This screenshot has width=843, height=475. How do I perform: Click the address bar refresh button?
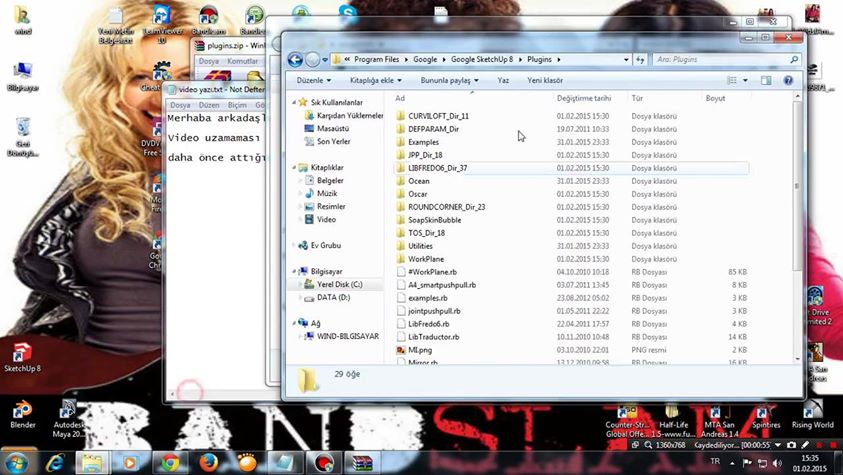[640, 60]
